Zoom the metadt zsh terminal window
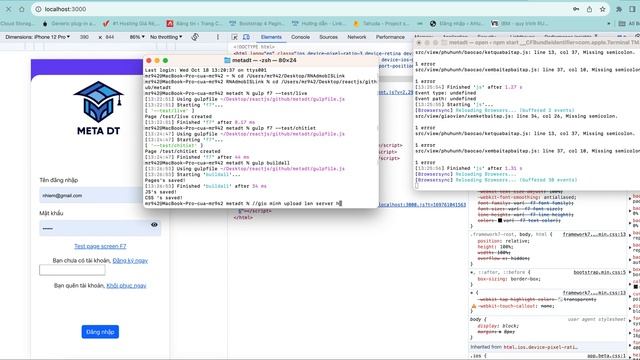640x360 pixels. (x=165, y=60)
